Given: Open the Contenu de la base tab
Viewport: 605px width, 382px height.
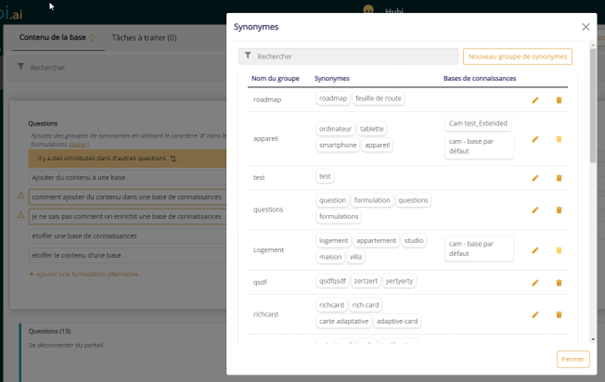Looking at the screenshot, I should pos(52,37).
